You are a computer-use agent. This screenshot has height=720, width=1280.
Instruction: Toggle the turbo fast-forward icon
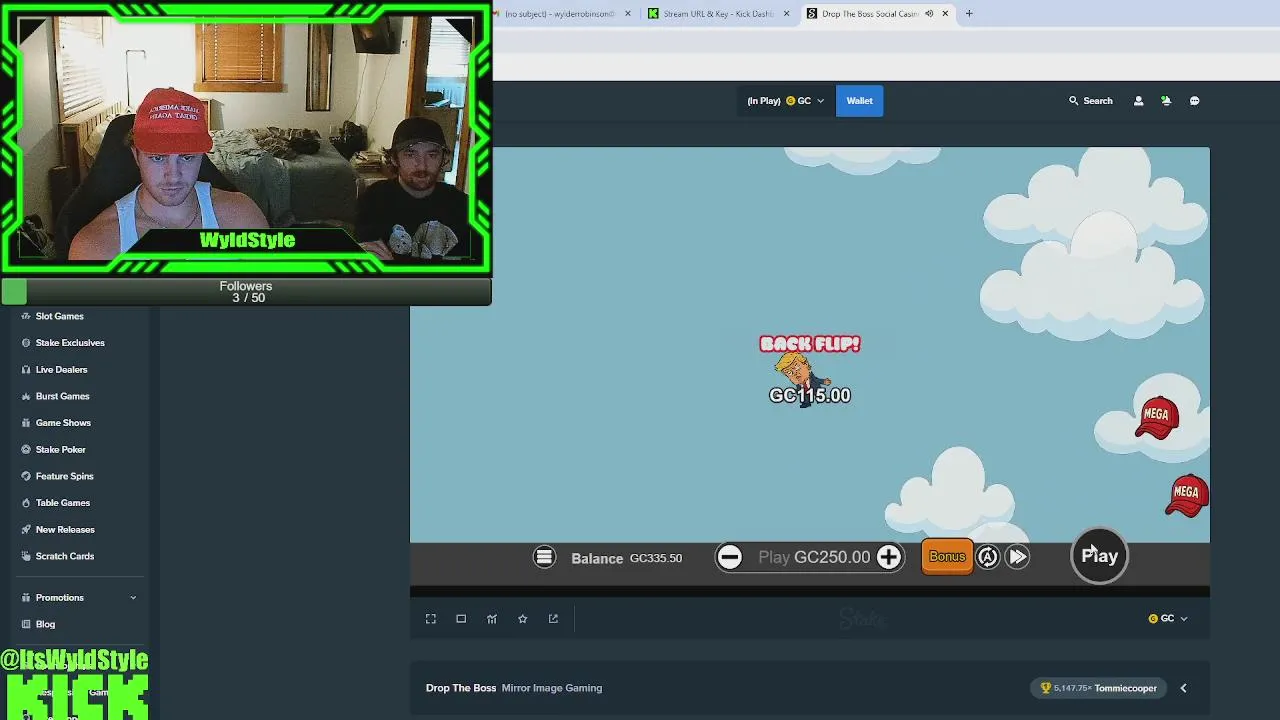click(x=1017, y=557)
